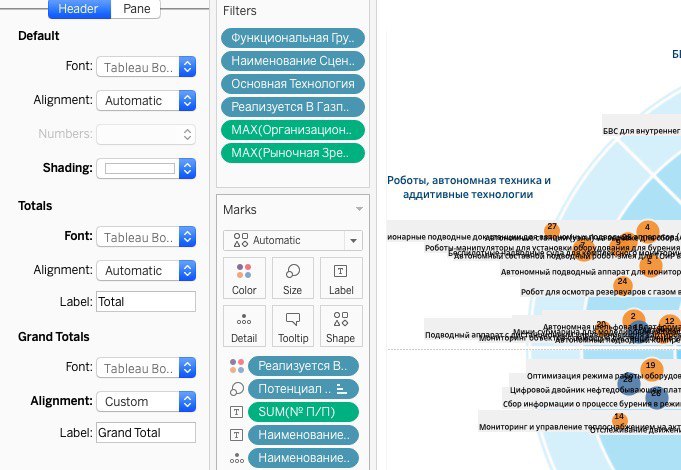Open Grand Totals Font dropdown

[146, 368]
